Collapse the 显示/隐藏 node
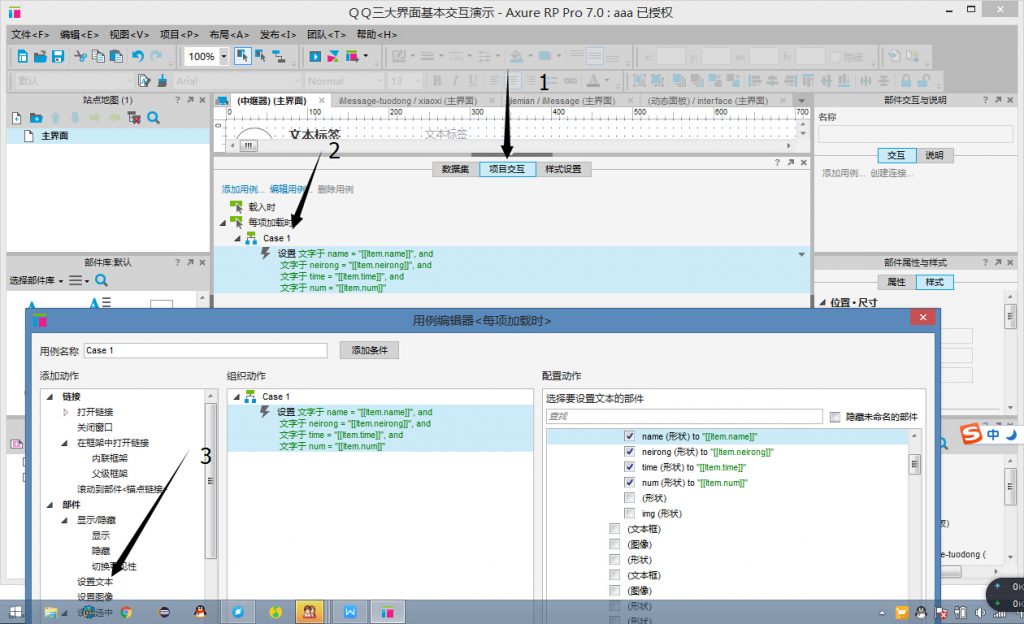Image resolution: width=1024 pixels, height=624 pixels. coord(65,520)
